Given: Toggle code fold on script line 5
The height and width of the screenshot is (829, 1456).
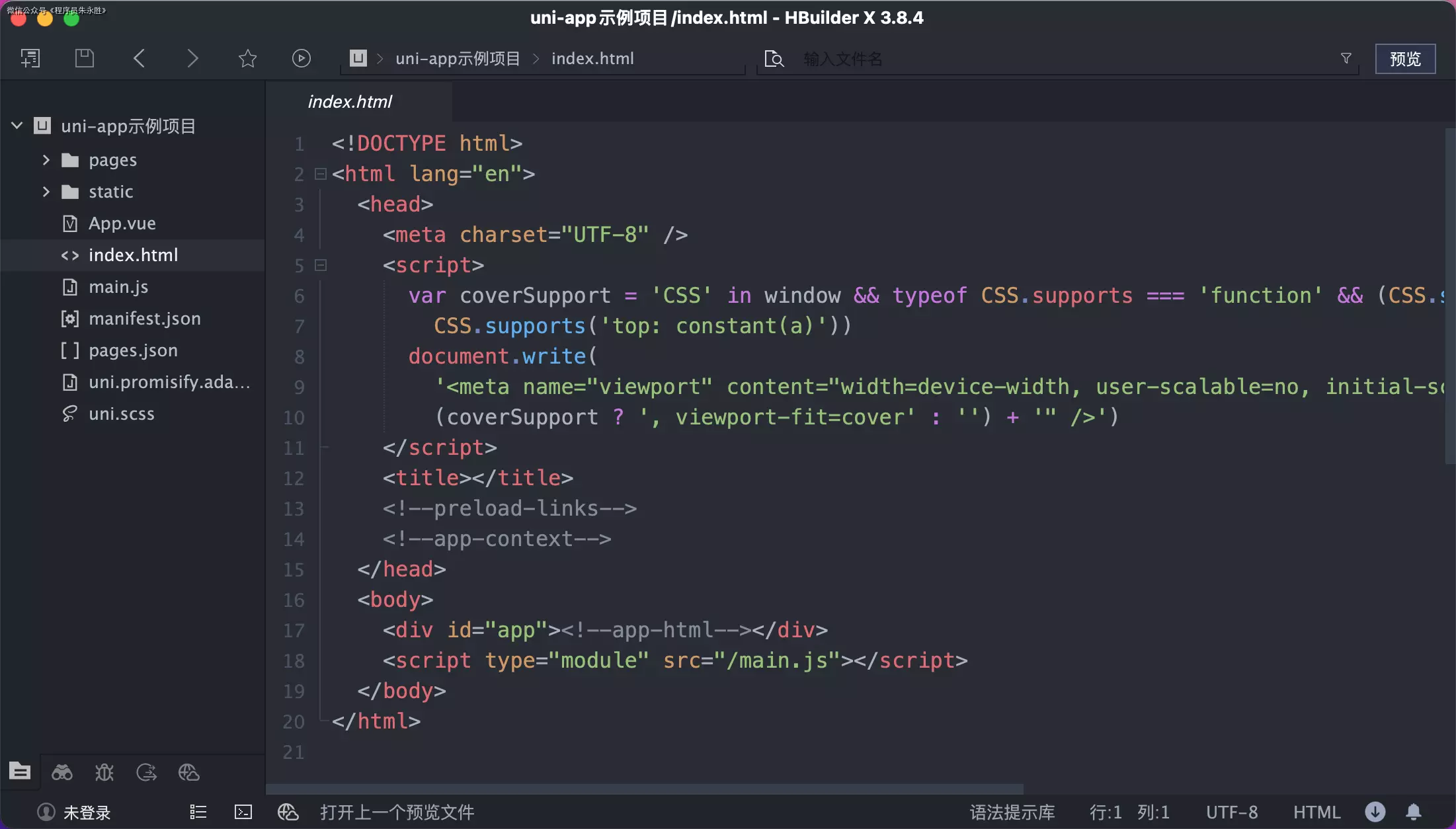Looking at the screenshot, I should click(x=321, y=265).
